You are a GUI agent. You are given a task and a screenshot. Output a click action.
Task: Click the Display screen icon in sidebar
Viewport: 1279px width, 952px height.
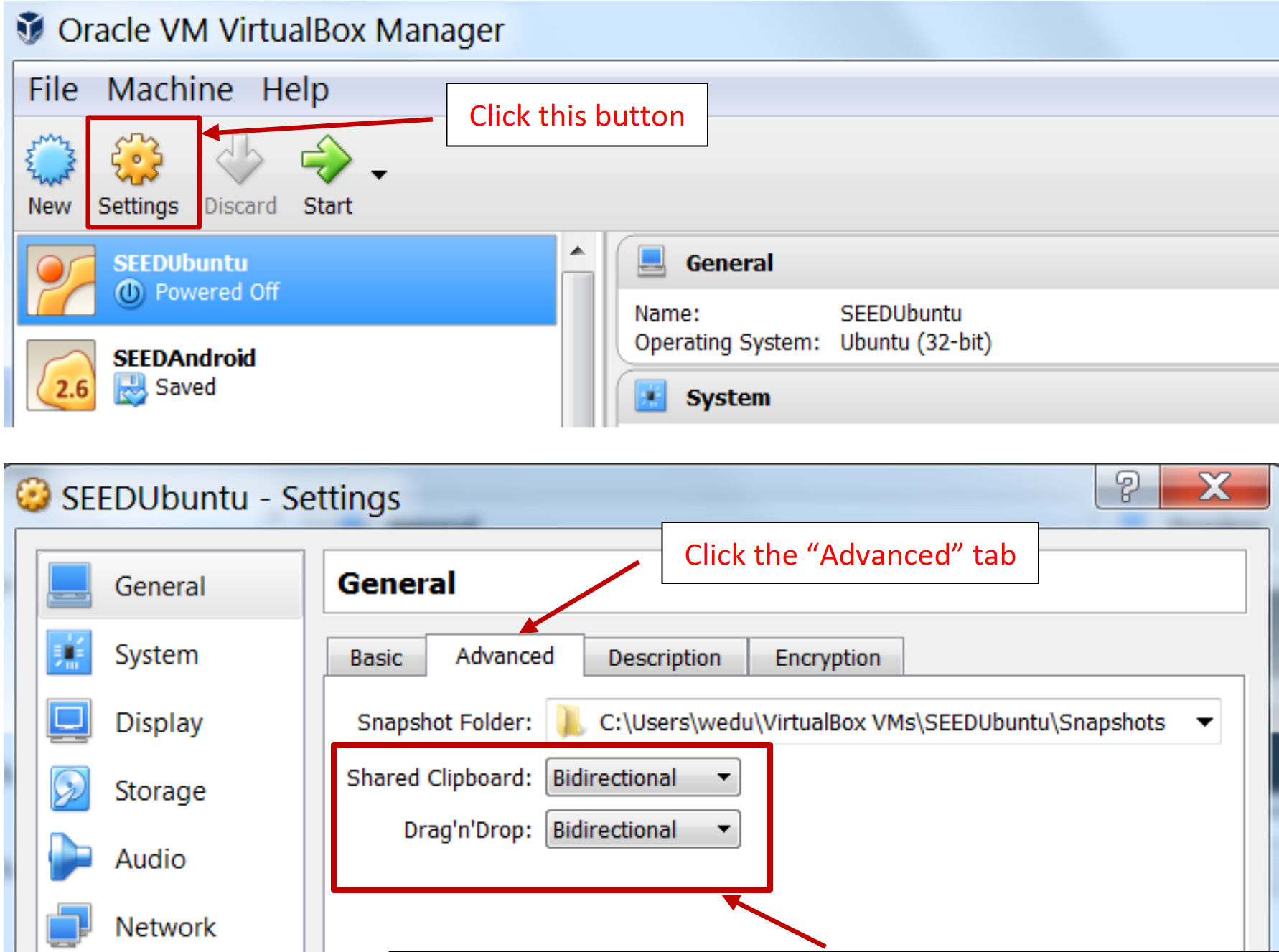[x=69, y=721]
